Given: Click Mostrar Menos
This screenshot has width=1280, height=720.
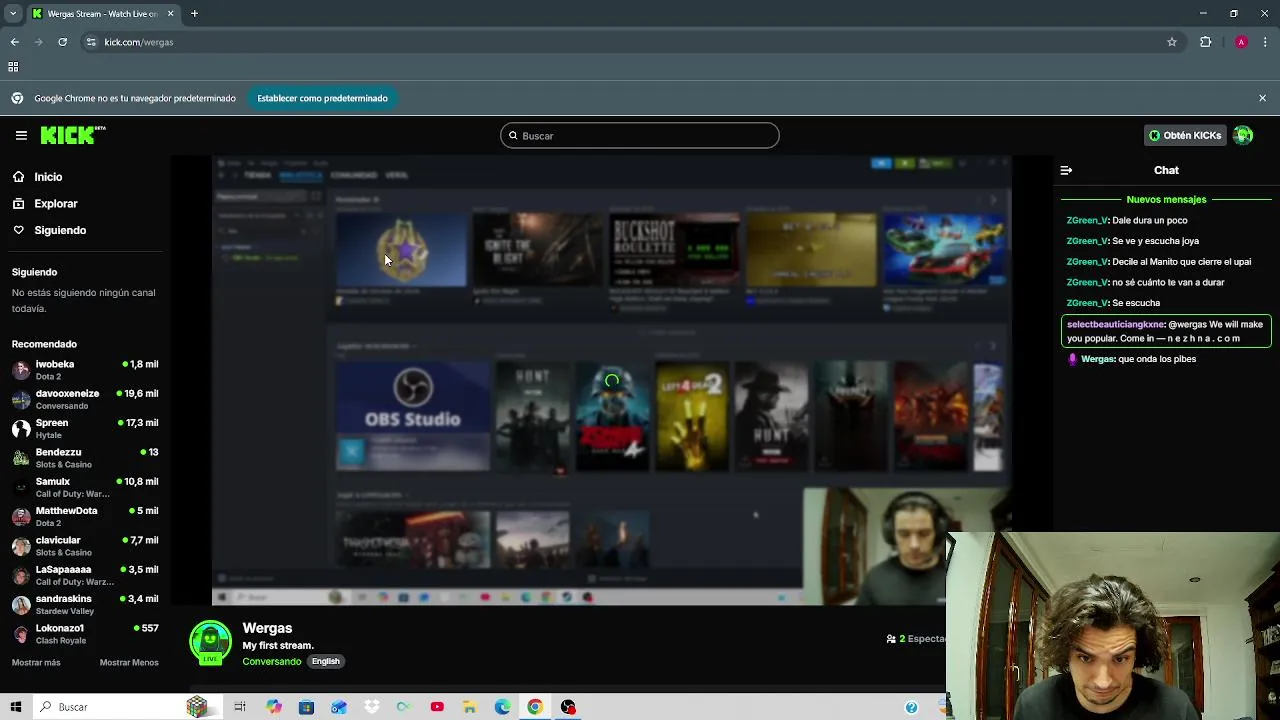Looking at the screenshot, I should pyautogui.click(x=129, y=663).
